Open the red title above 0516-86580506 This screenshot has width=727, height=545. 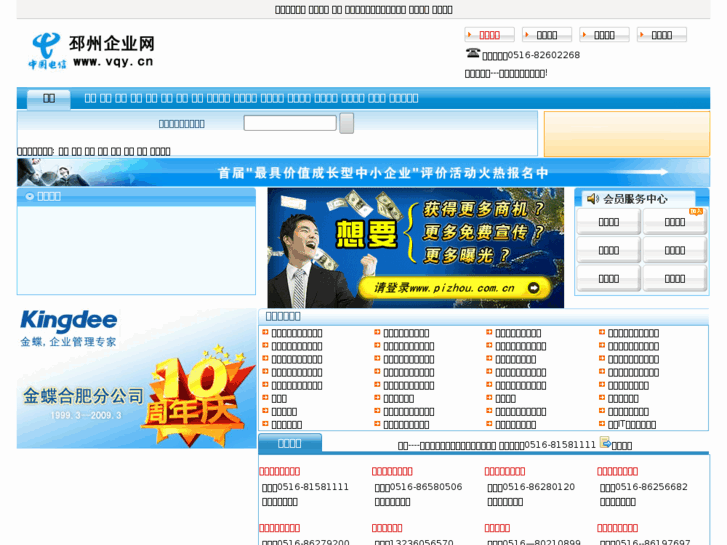click(392, 471)
